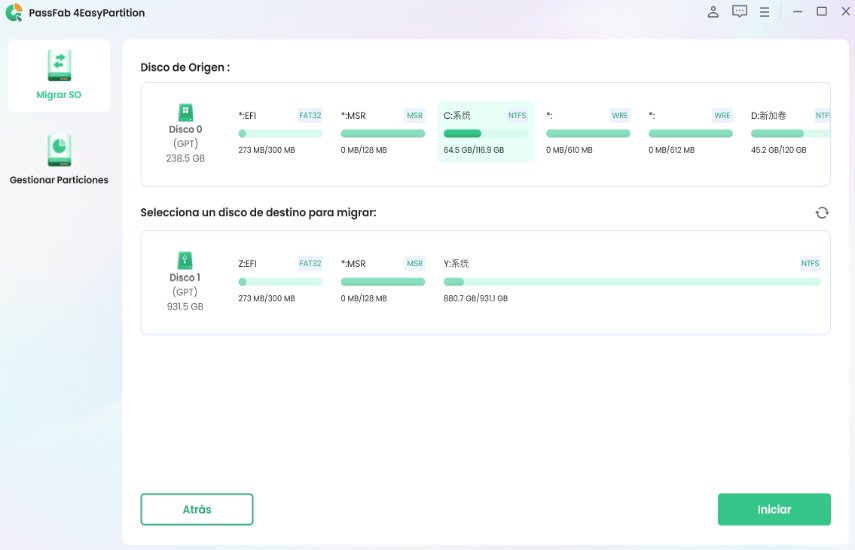
Task: Go back with the Atrás button
Action: click(197, 509)
